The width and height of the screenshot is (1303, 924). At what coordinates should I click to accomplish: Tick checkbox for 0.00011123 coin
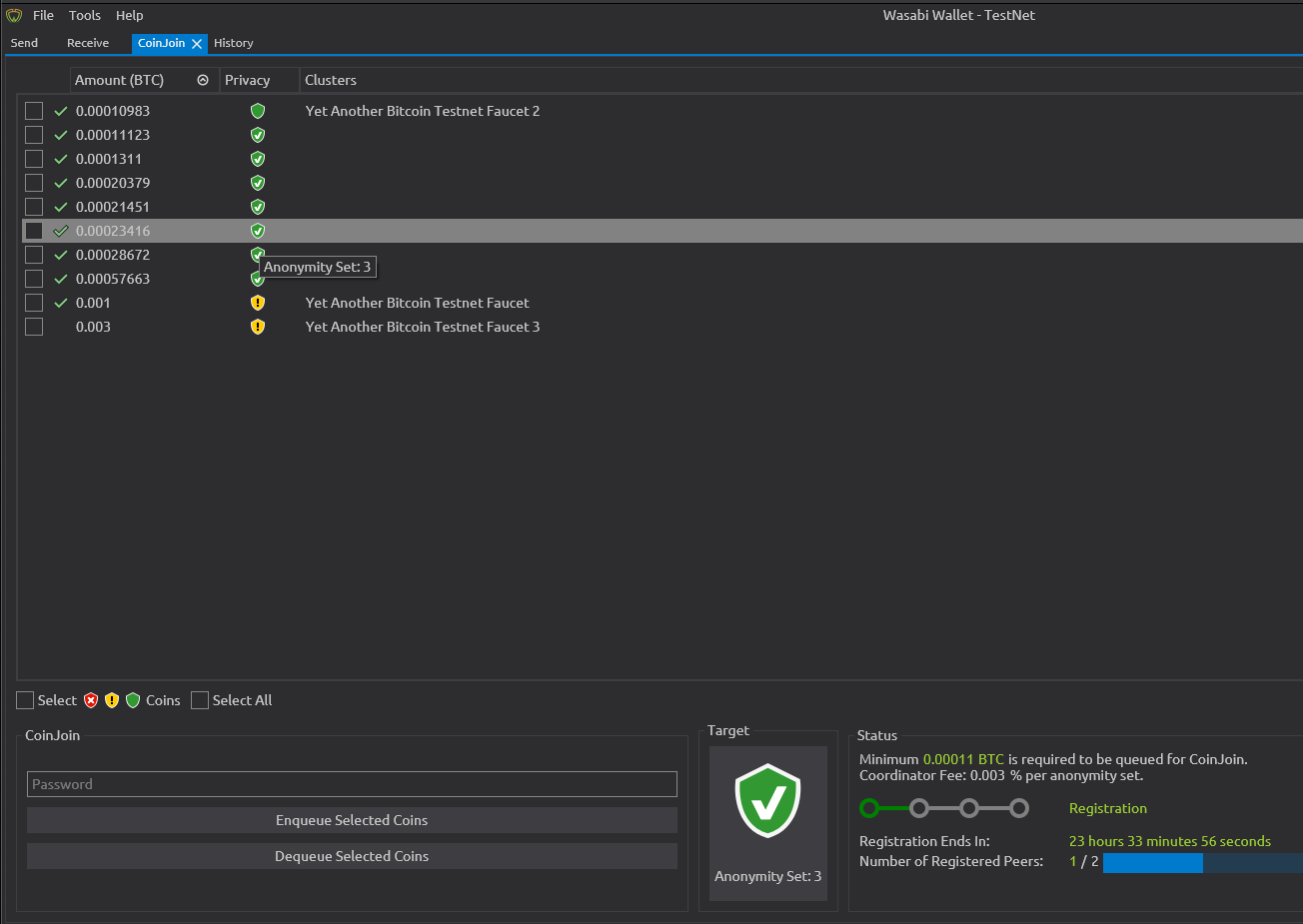coord(34,135)
